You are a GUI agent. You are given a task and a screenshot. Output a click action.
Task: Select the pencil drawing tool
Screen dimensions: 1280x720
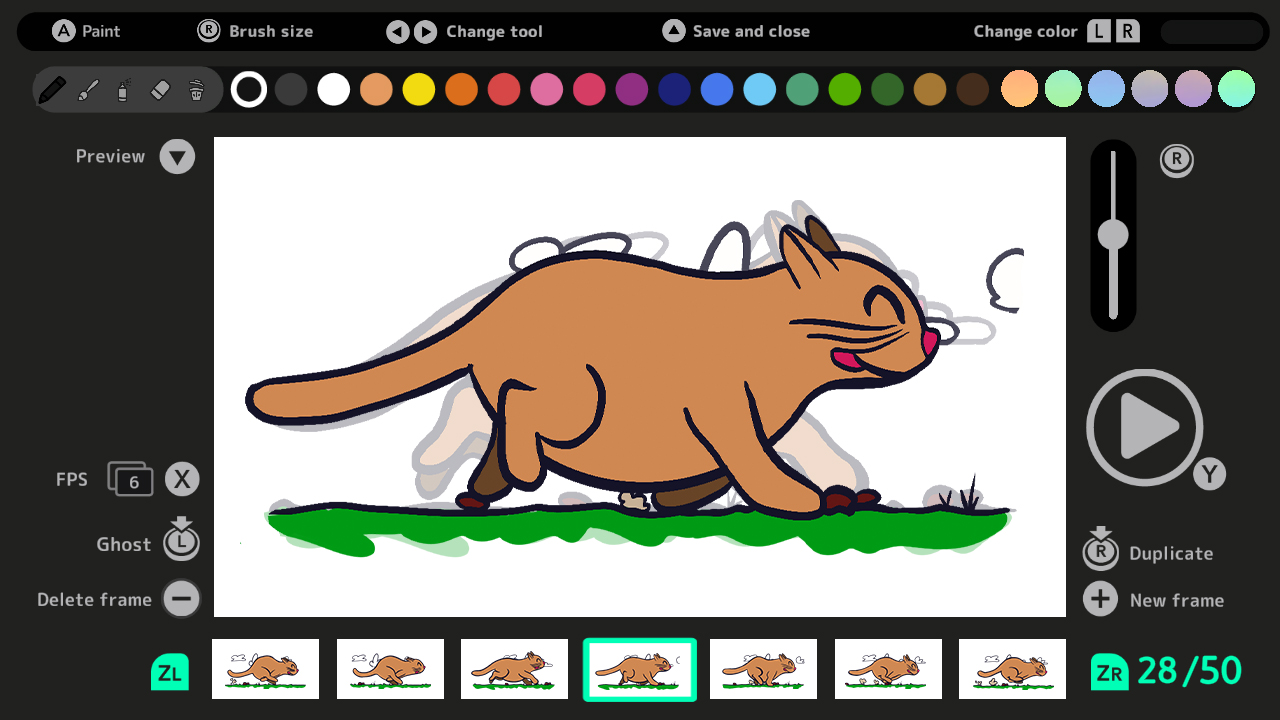coord(53,89)
